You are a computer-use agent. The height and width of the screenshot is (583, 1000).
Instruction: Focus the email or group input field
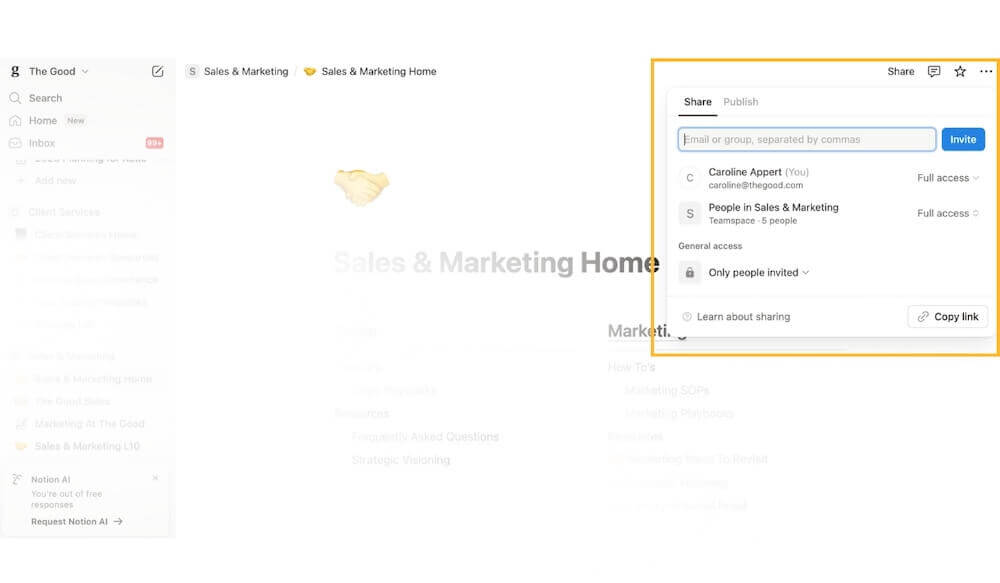(x=807, y=140)
